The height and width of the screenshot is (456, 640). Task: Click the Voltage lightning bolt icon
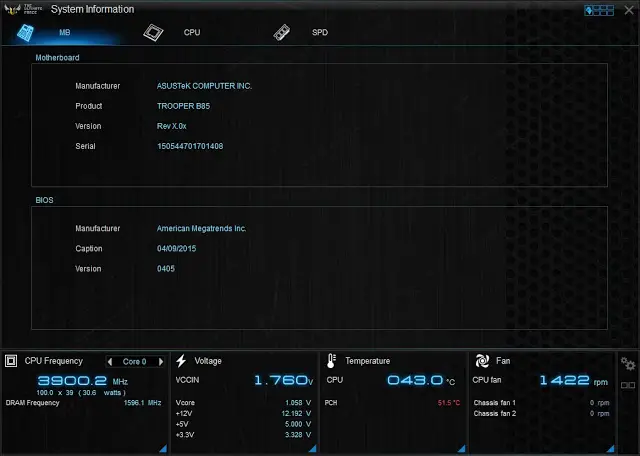(181, 361)
